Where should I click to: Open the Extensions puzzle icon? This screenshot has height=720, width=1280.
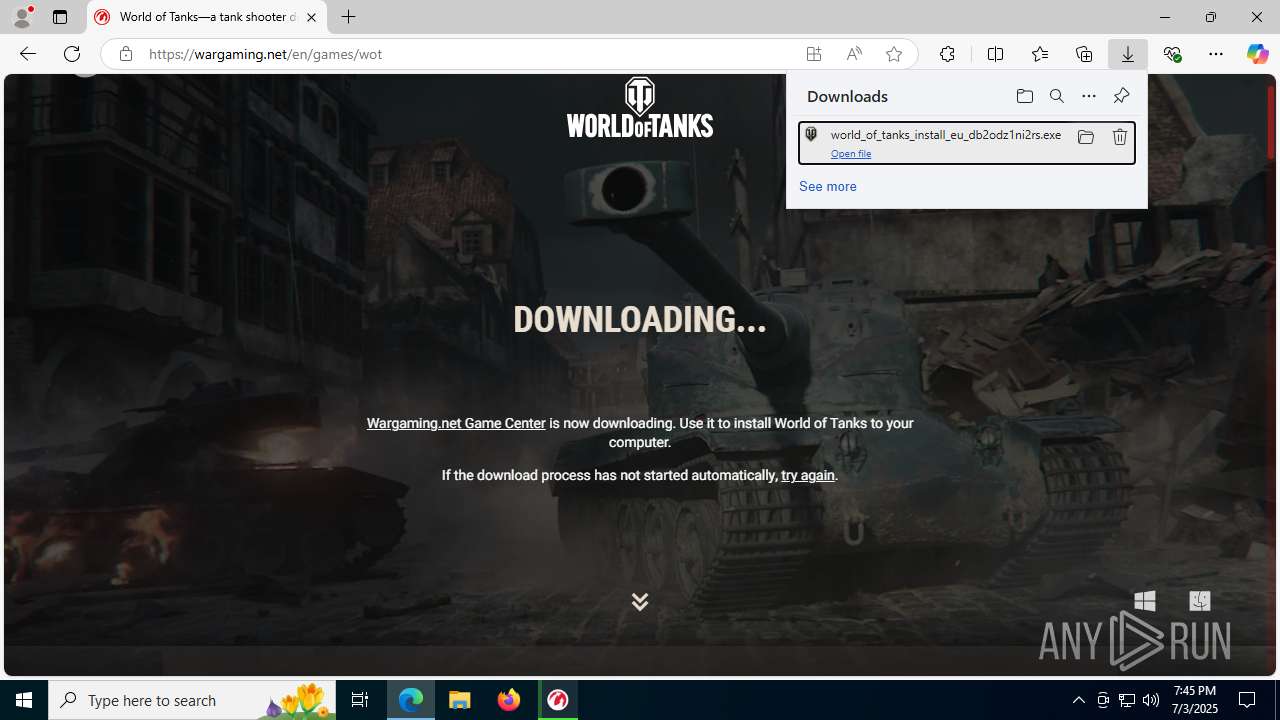(947, 54)
